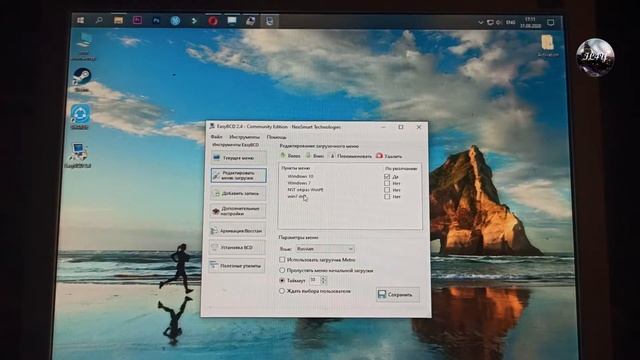Check default box for NST WinPE entry

click(x=387, y=190)
